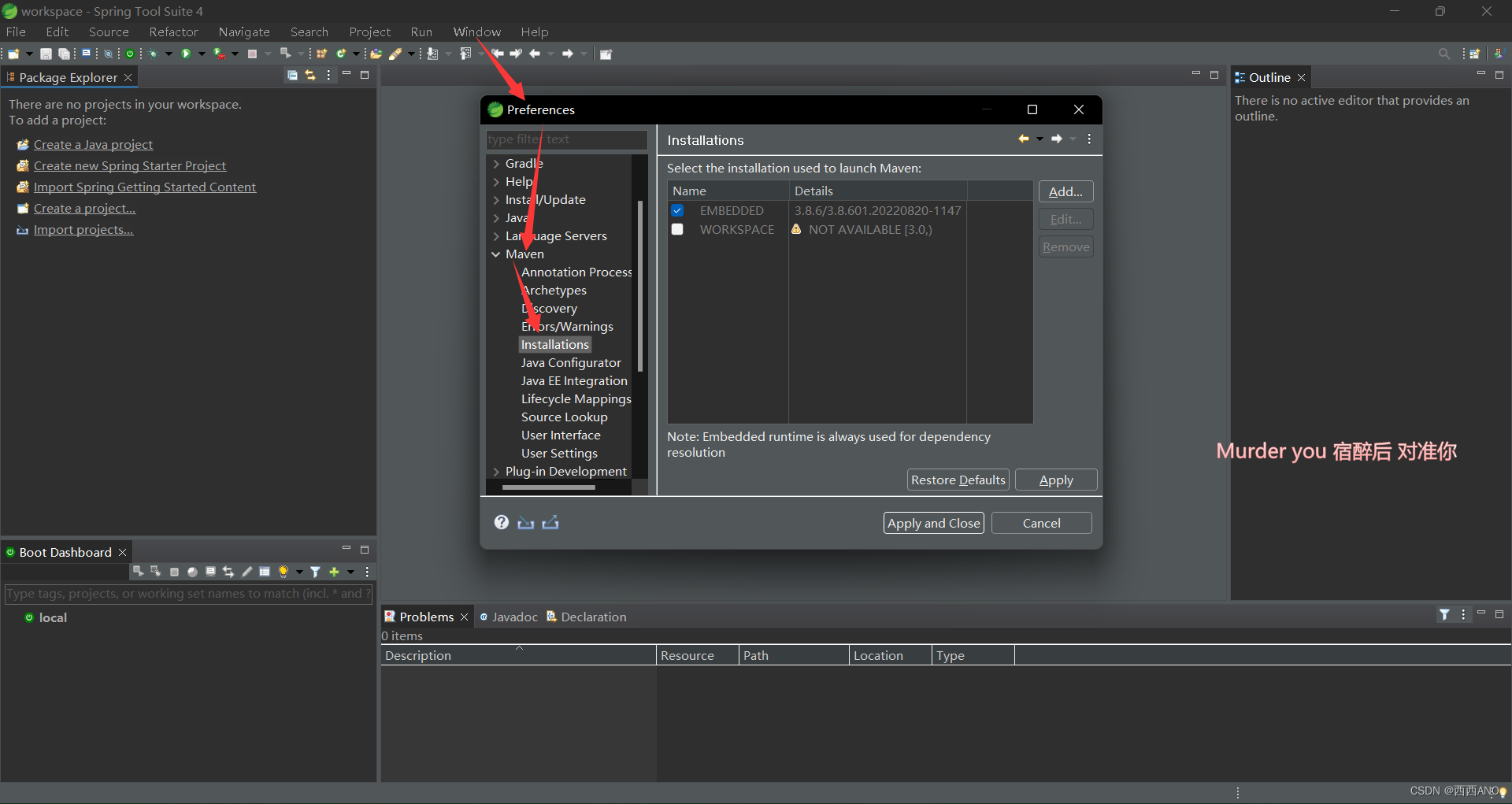Viewport: 1512px width, 804px height.
Task: Open dropdown beside Boot Dashboard light bulb
Action: 299,572
